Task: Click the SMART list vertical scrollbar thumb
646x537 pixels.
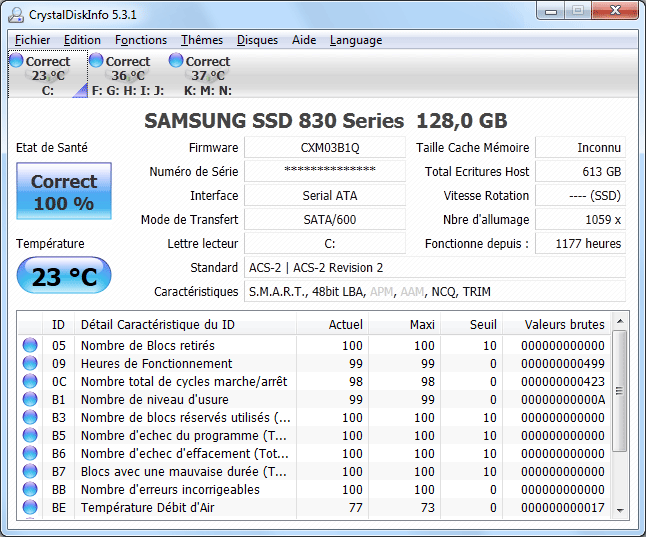Action: click(x=619, y=391)
